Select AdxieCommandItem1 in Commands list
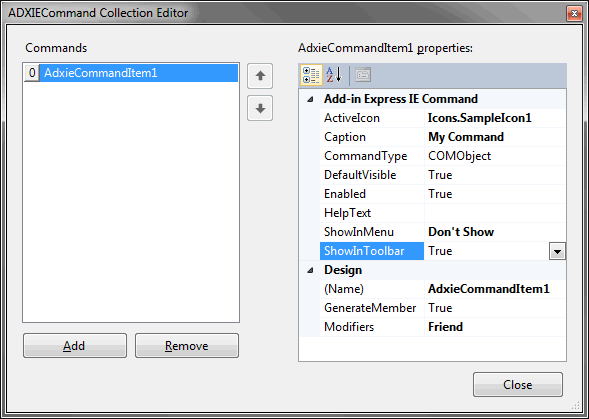This screenshot has height=419, width=589. [131, 73]
